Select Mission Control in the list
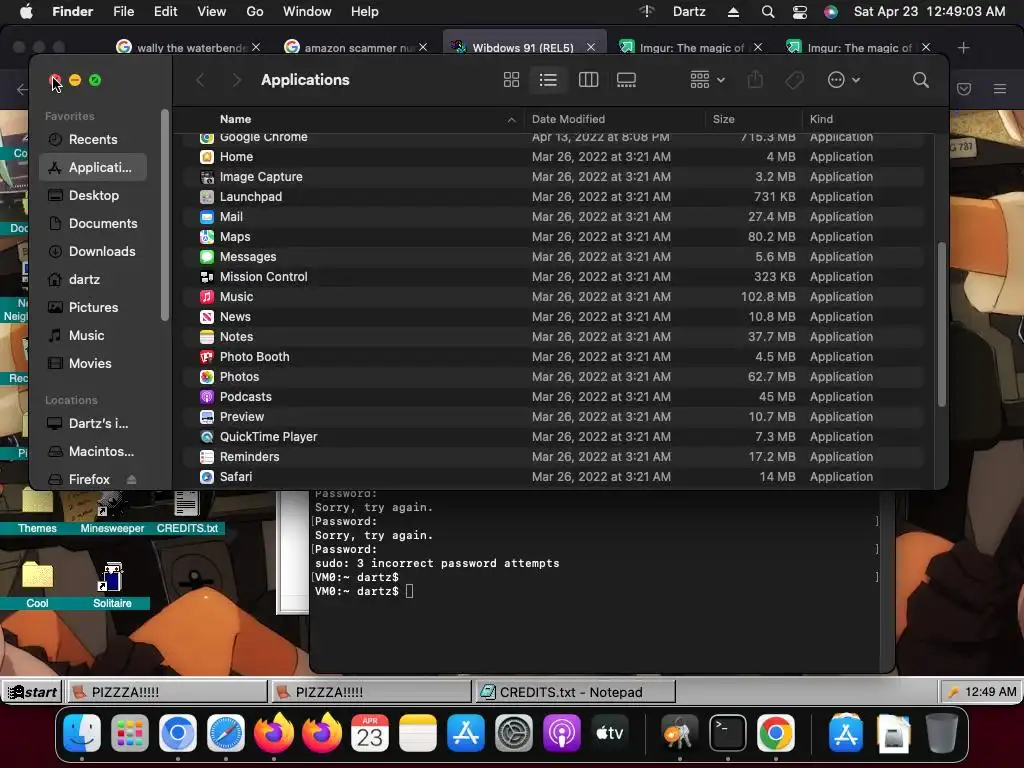This screenshot has height=768, width=1024. tap(553, 277)
